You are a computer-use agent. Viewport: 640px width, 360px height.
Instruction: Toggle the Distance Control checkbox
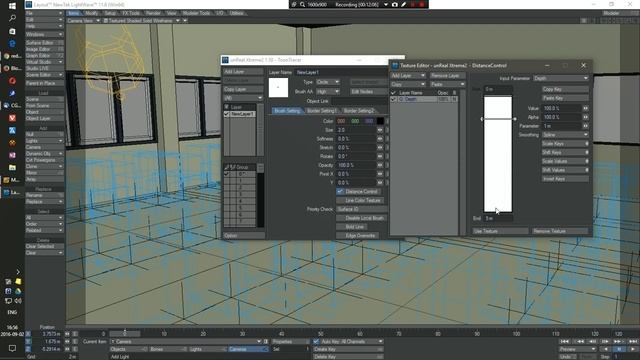(x=340, y=191)
